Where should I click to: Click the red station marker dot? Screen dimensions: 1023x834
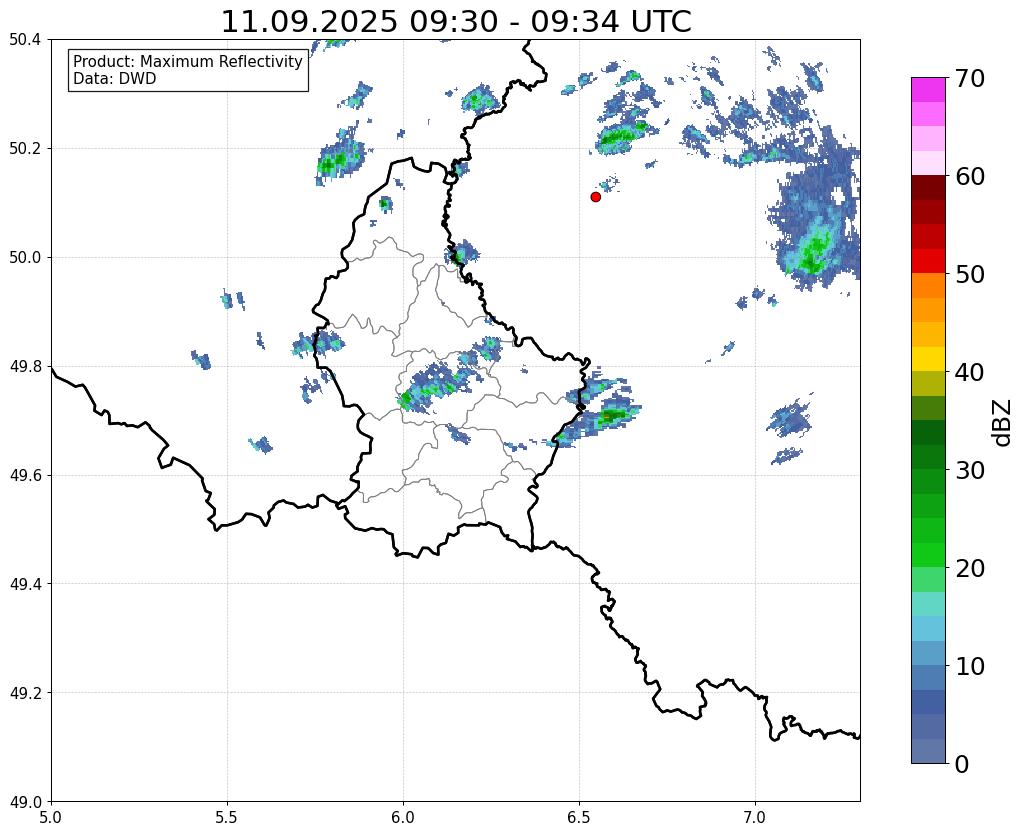596,197
